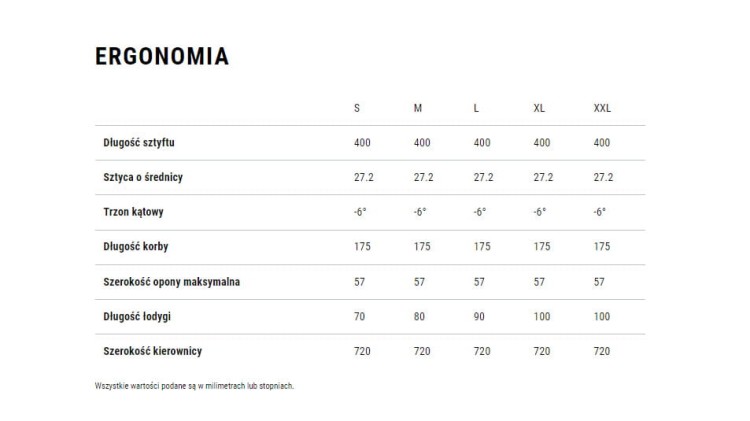Viewport: 750px width, 421px height.
Task: Select the XXL size column header
Action: [x=602, y=108]
